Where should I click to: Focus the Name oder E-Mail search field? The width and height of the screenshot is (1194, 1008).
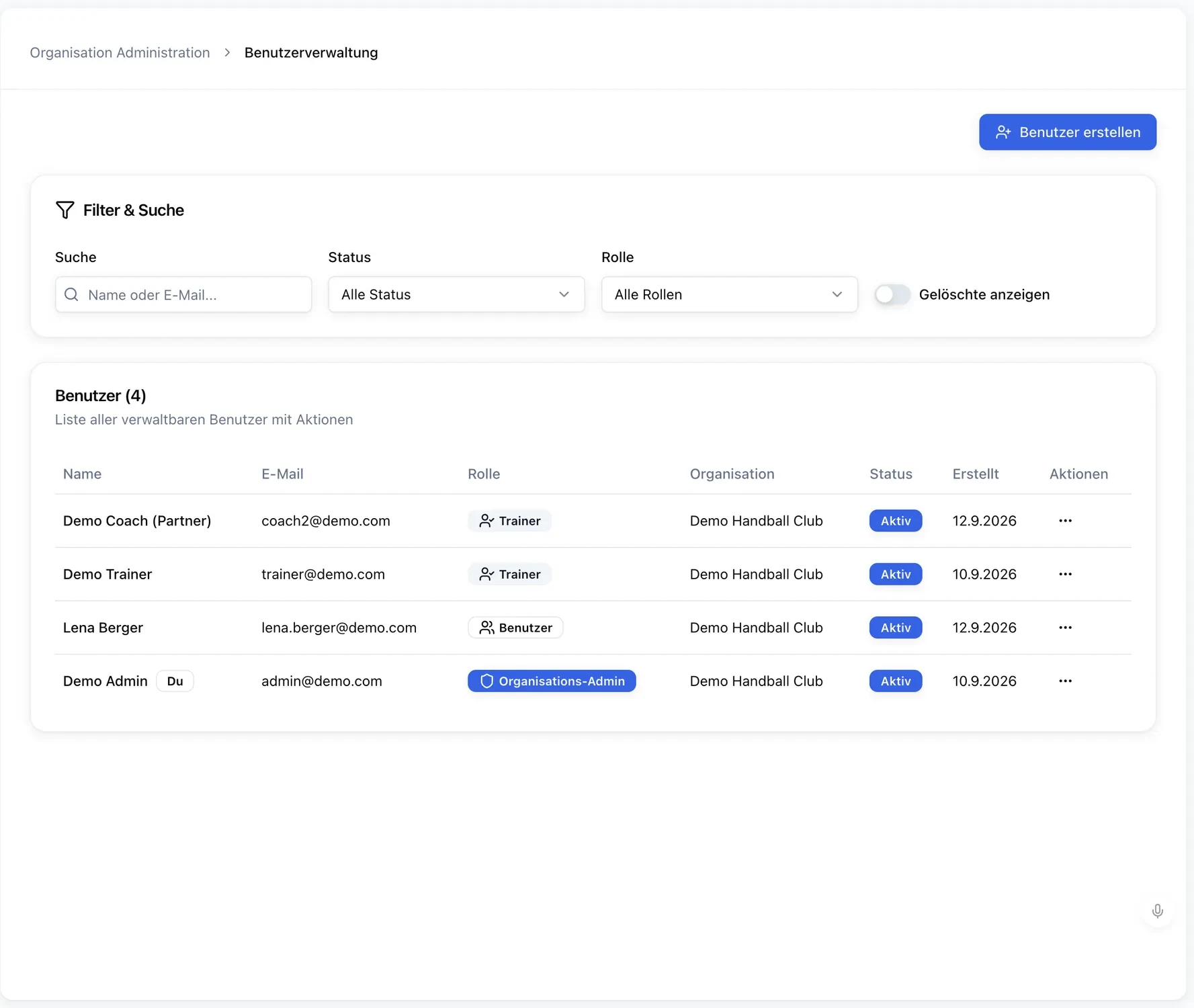click(183, 294)
